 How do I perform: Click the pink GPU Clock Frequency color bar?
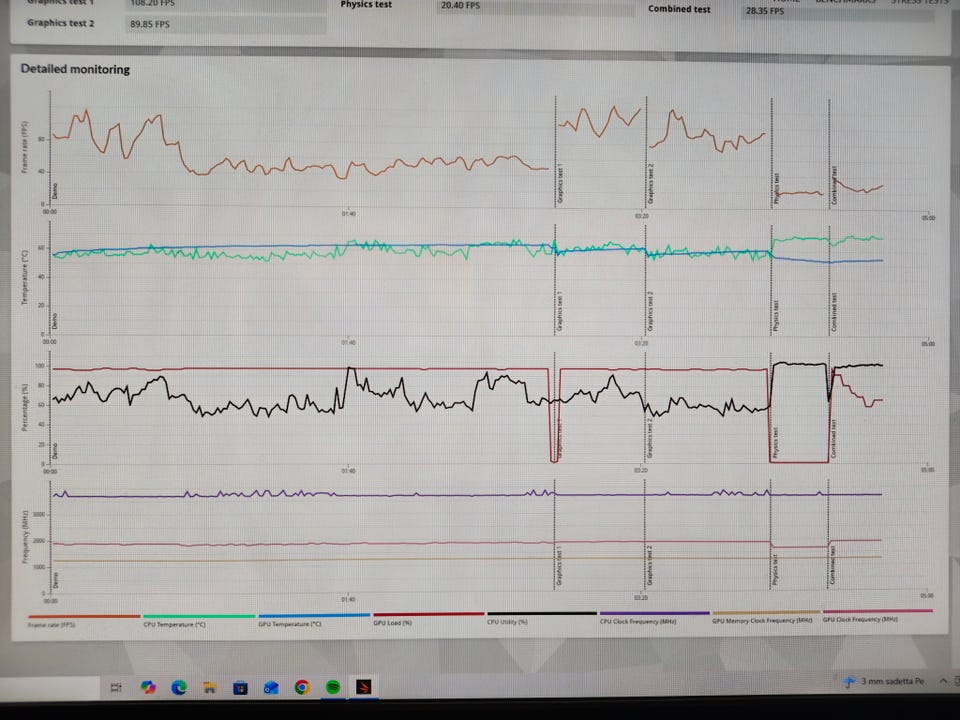(x=878, y=611)
